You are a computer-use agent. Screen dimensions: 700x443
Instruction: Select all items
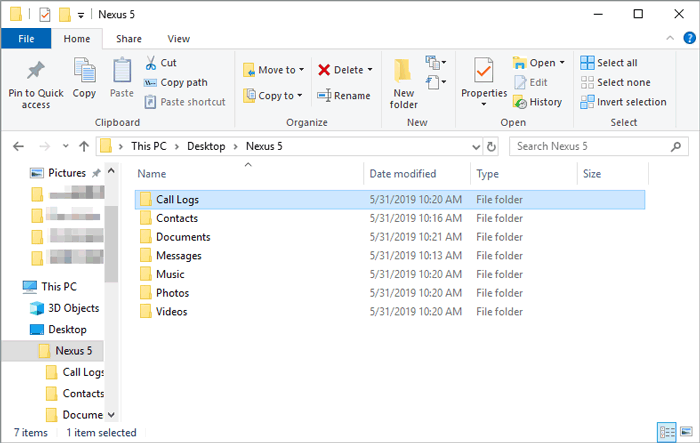pyautogui.click(x=609, y=63)
